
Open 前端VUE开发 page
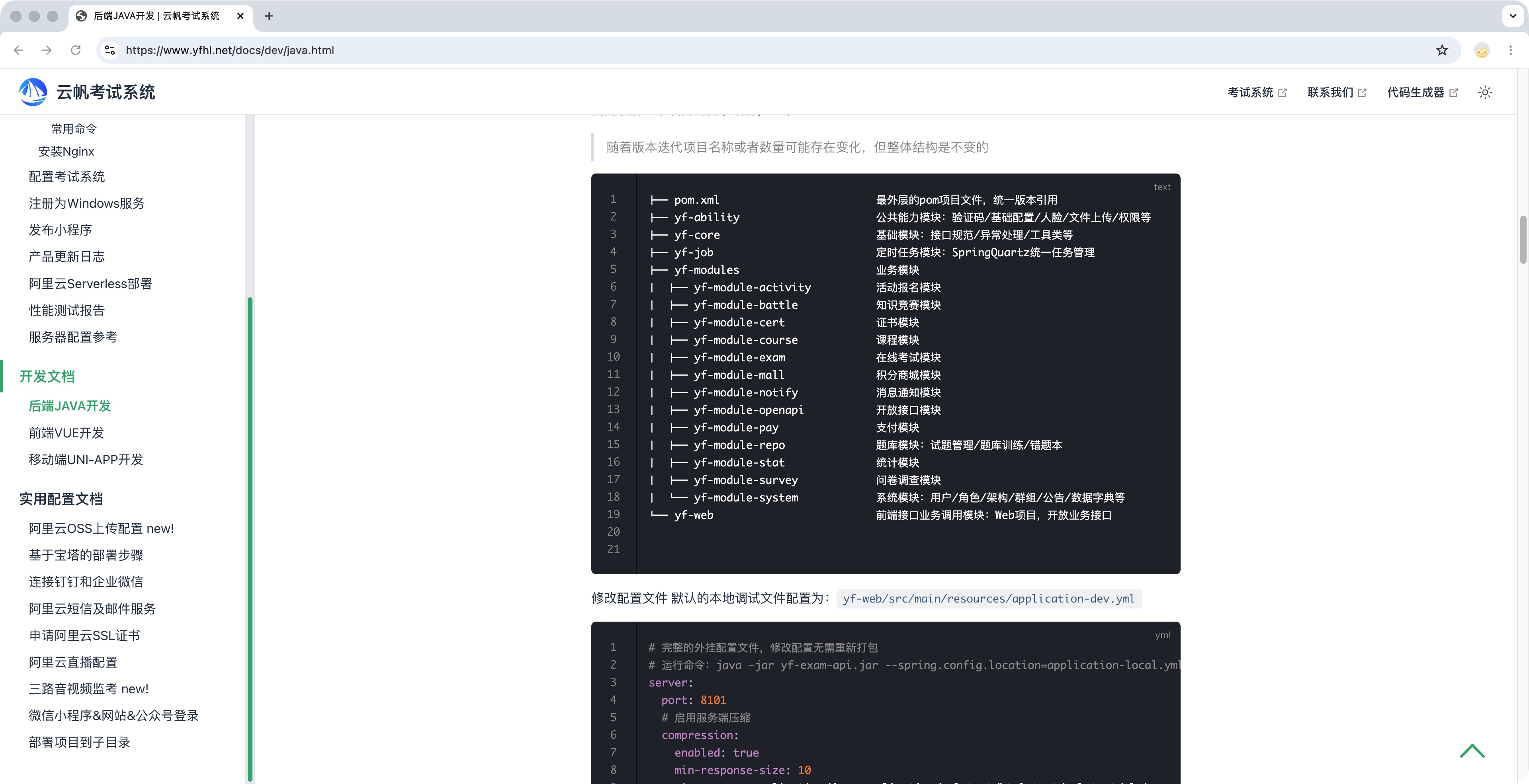pyautogui.click(x=66, y=433)
